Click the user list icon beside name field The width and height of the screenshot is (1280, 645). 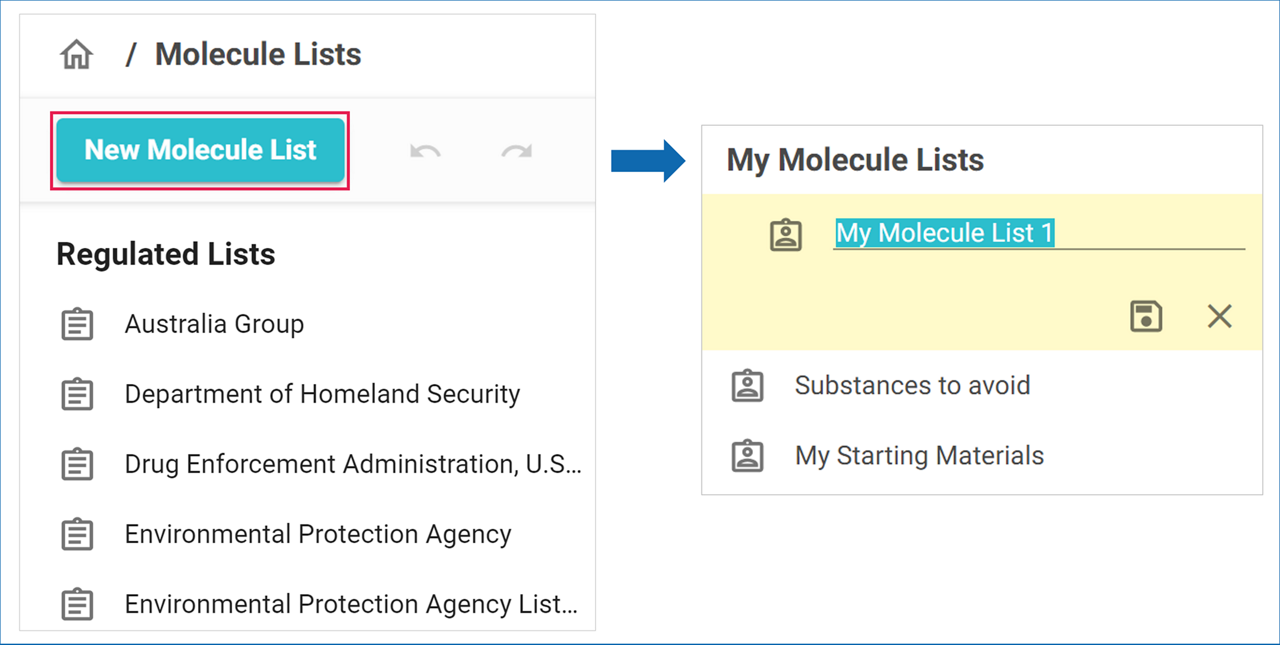click(x=786, y=235)
